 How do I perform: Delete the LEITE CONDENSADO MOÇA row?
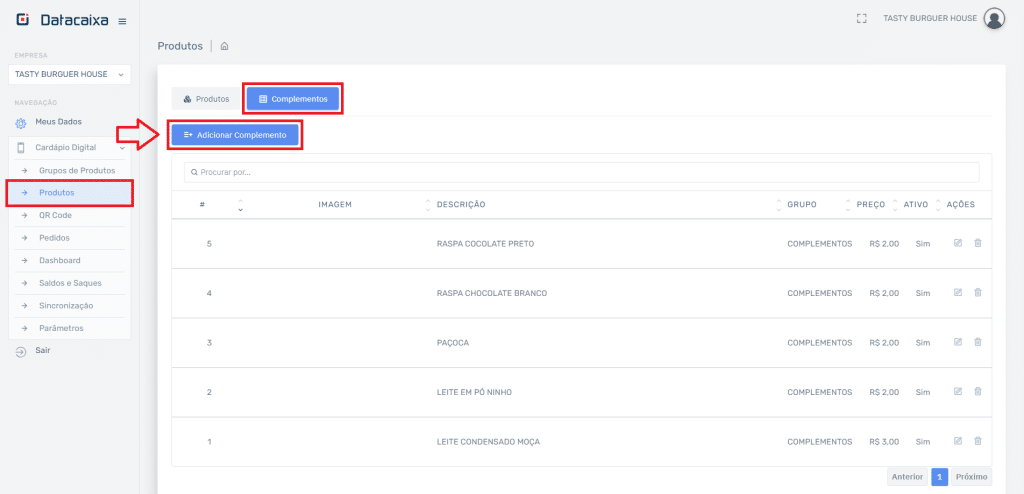(x=978, y=441)
